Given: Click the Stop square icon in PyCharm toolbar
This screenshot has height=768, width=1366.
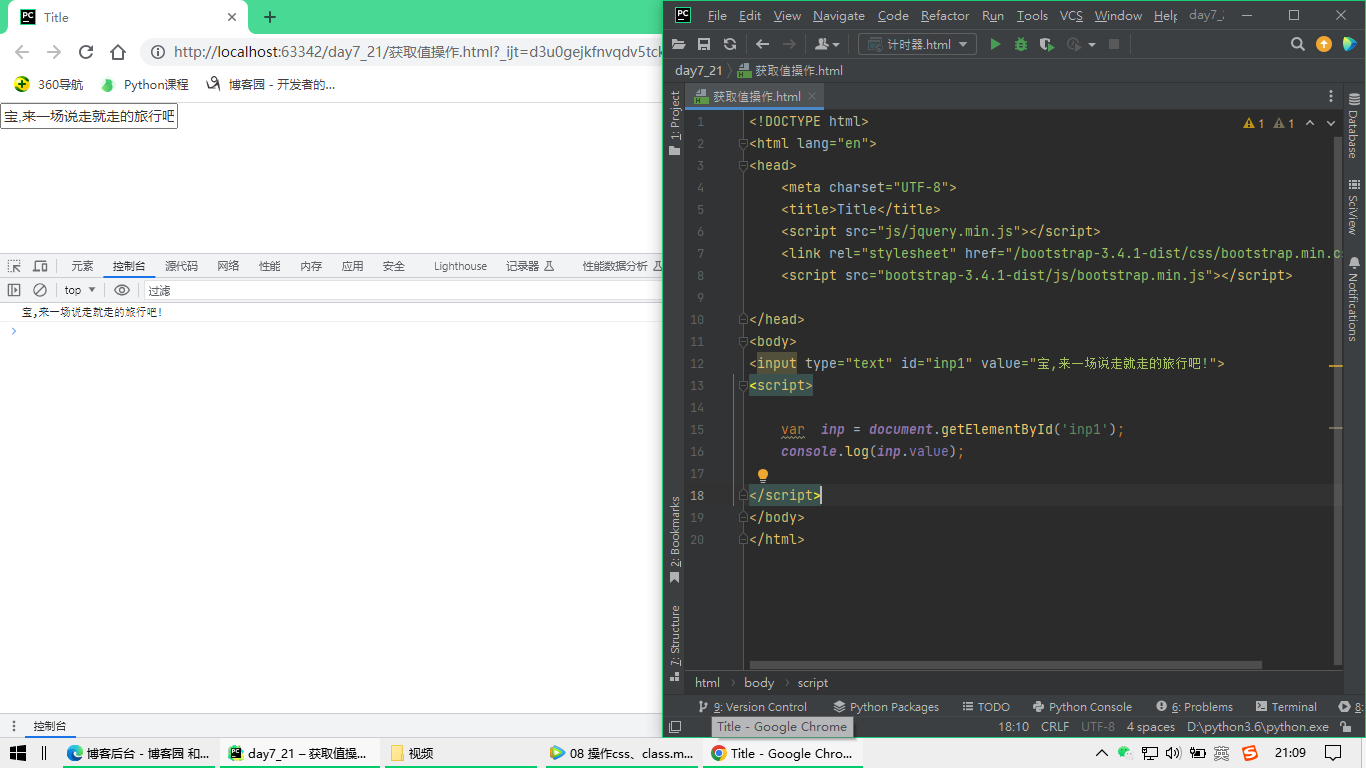Looking at the screenshot, I should click(x=1114, y=44).
